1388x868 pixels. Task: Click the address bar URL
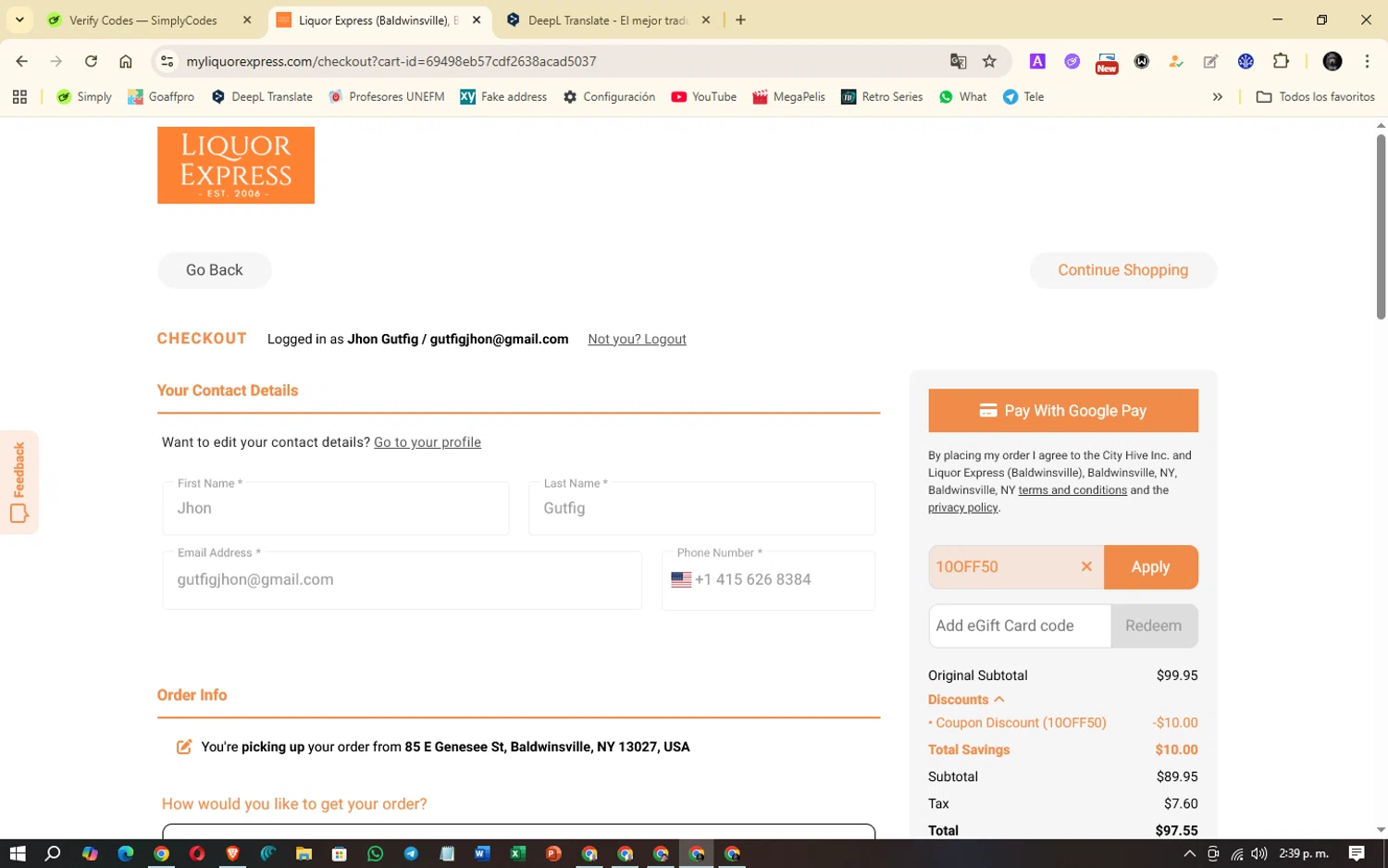[391, 61]
